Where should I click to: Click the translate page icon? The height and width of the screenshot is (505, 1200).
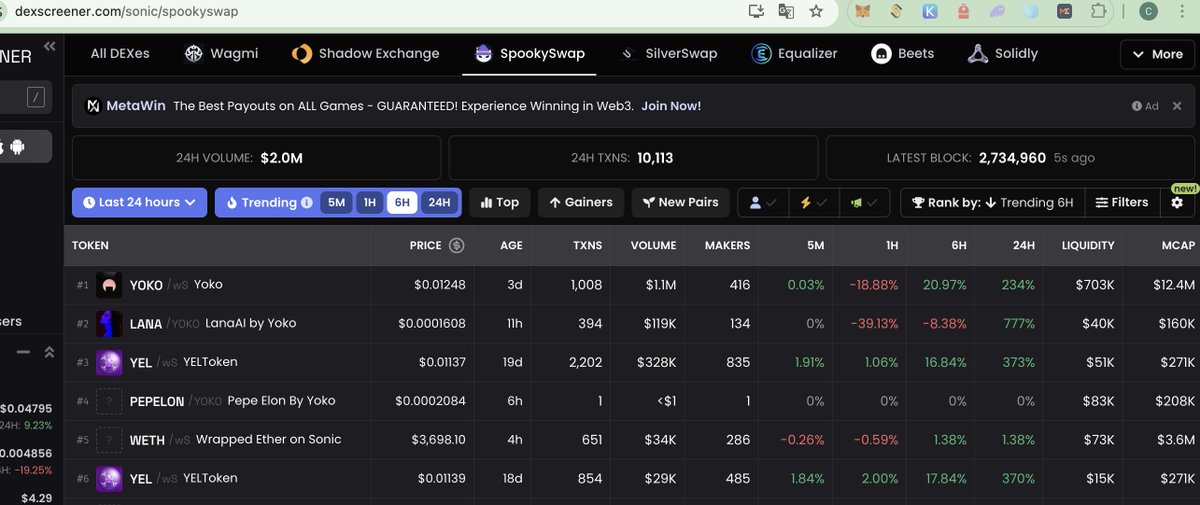tap(787, 12)
